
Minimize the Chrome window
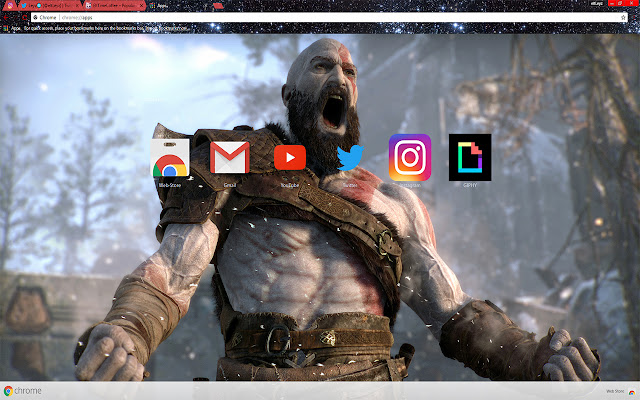[612, 3]
